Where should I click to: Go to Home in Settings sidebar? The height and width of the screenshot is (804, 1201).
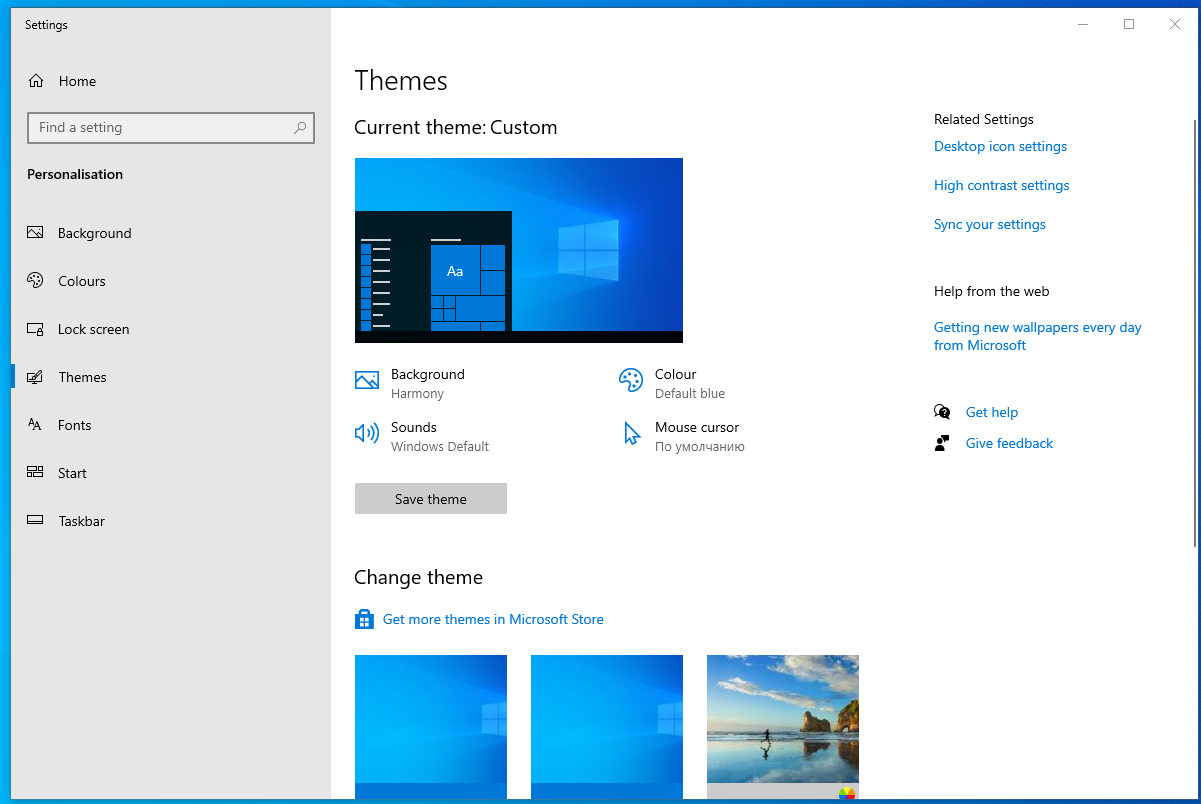[170, 81]
